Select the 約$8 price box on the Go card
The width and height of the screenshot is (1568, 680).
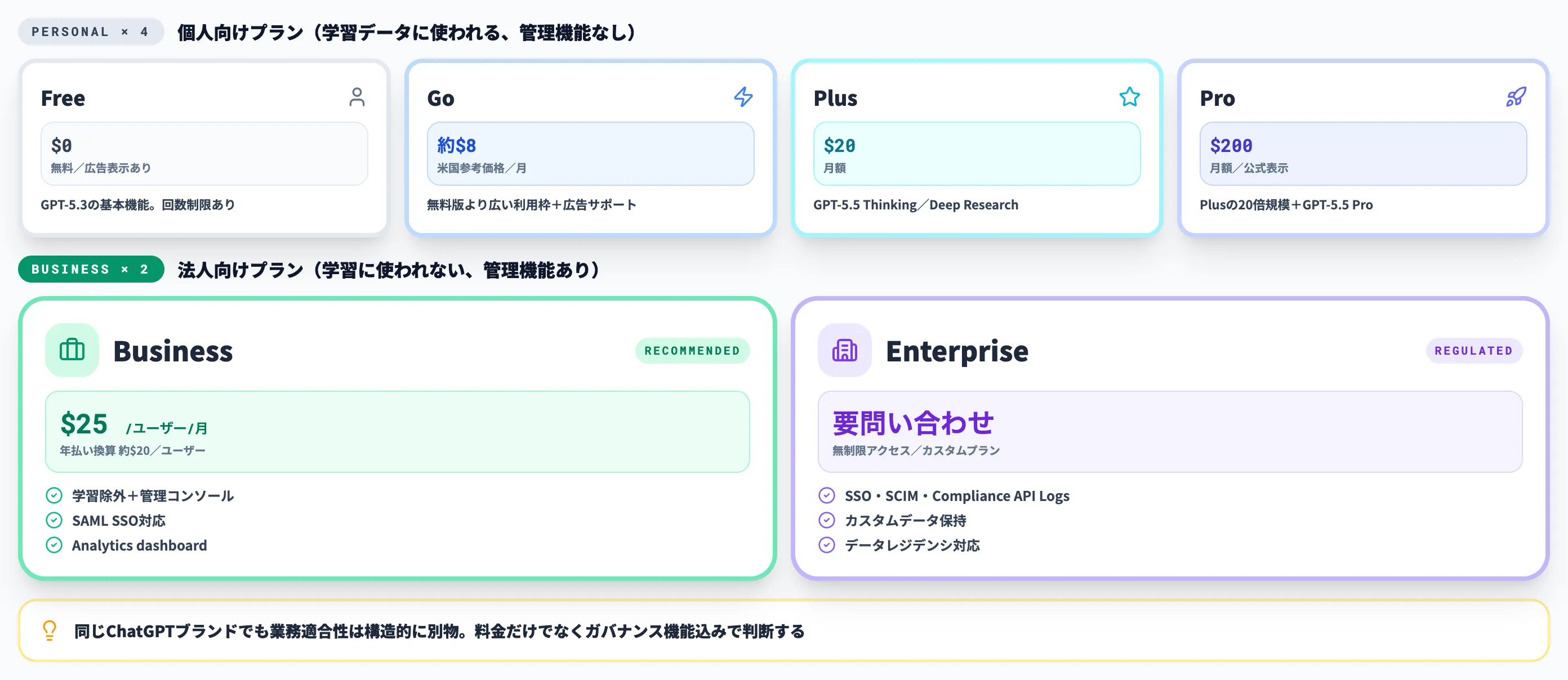click(590, 153)
